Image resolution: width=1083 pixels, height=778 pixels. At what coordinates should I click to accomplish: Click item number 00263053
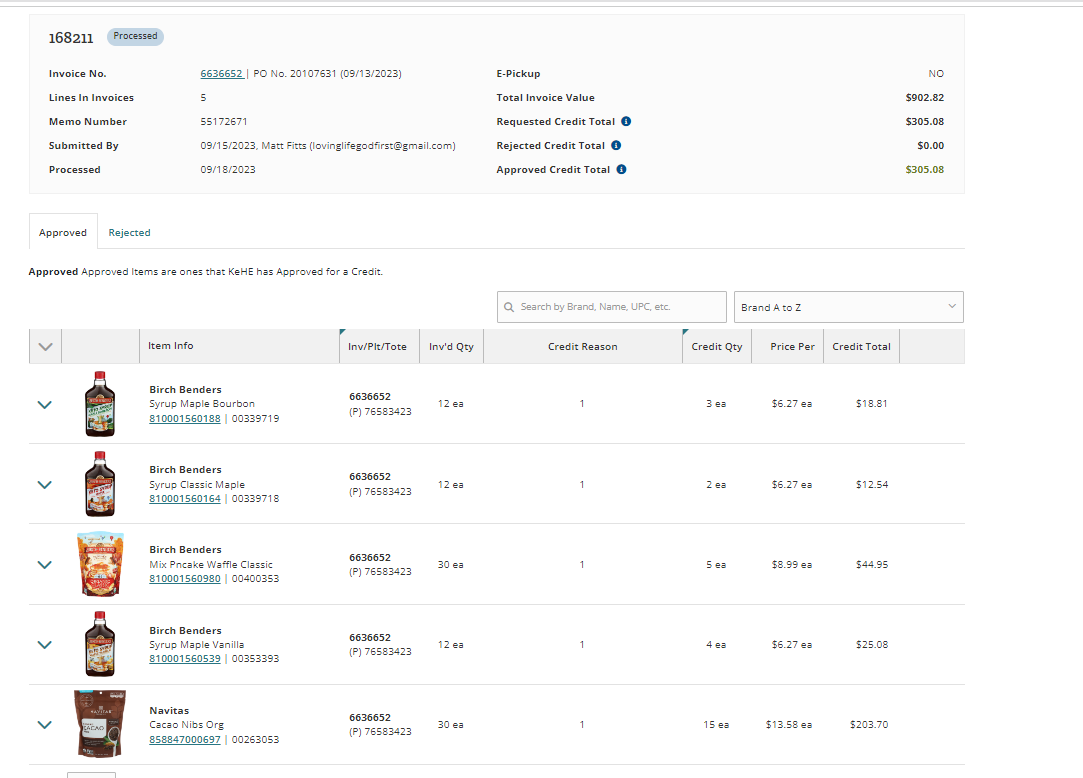pos(256,739)
